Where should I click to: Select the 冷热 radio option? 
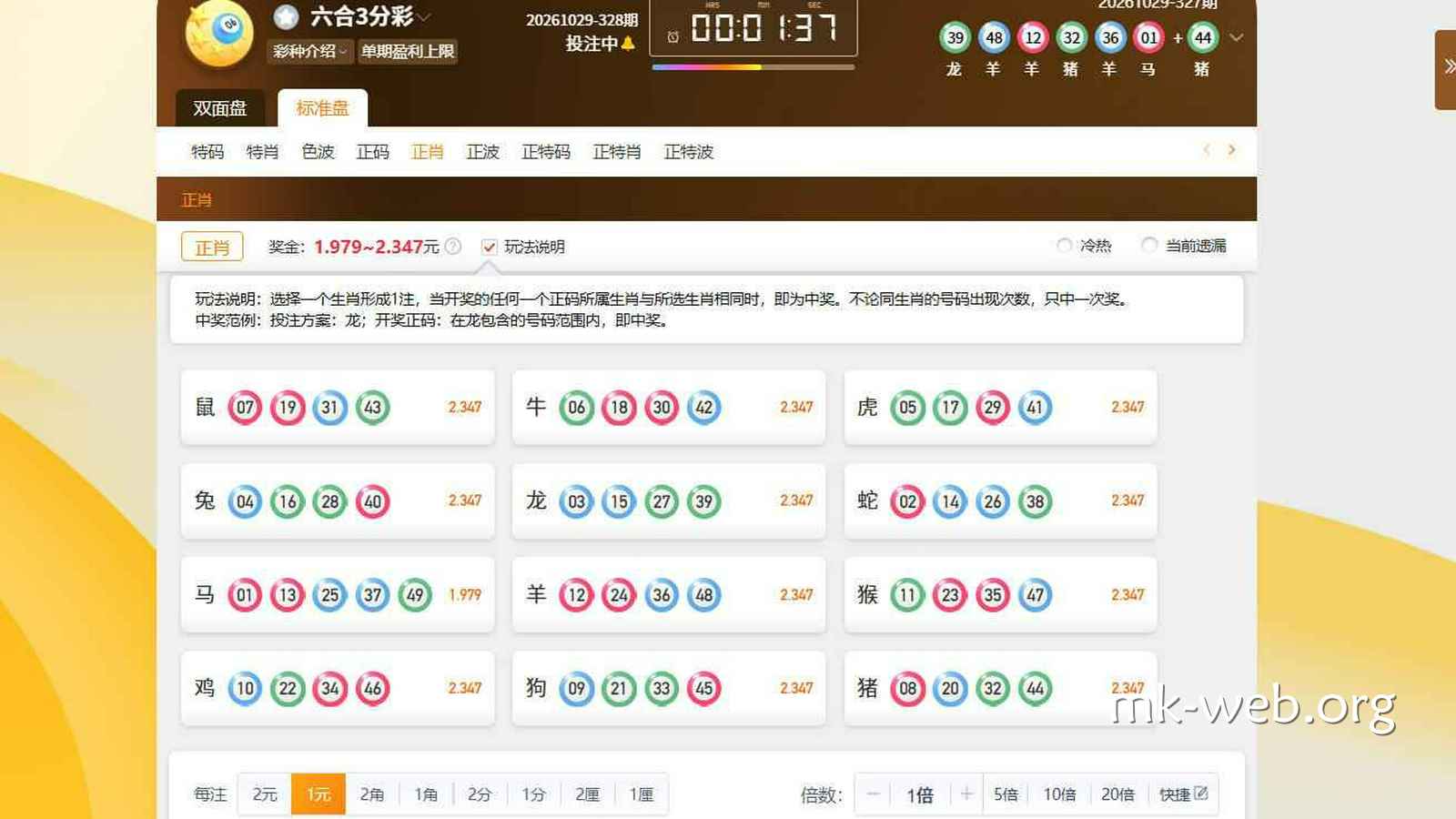[x=1064, y=246]
